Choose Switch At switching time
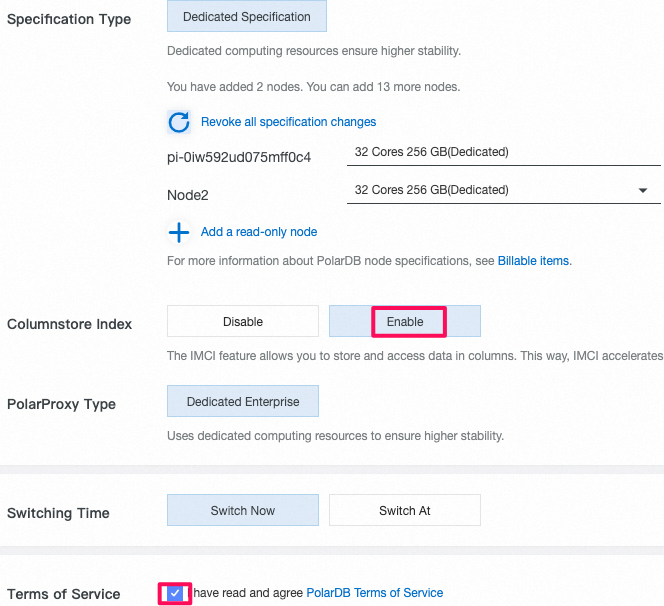664x606 pixels. coord(405,510)
